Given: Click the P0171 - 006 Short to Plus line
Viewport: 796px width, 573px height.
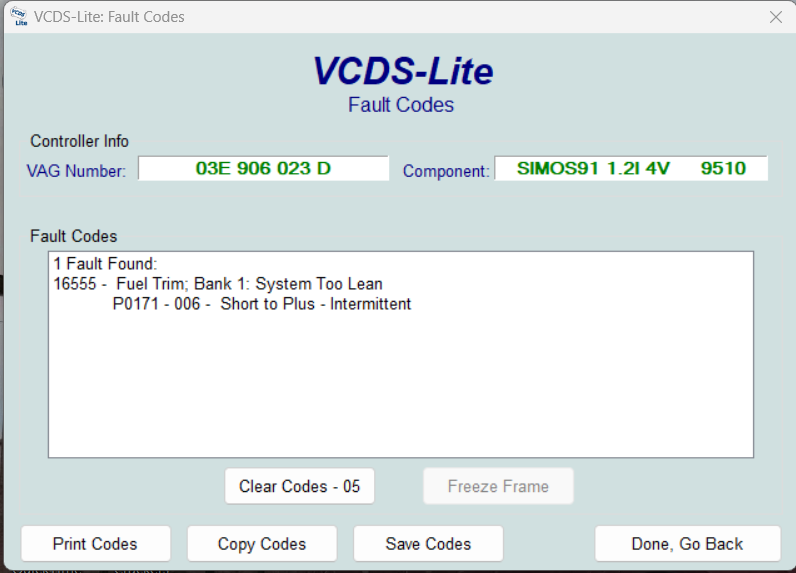Looking at the screenshot, I should 261,304.
